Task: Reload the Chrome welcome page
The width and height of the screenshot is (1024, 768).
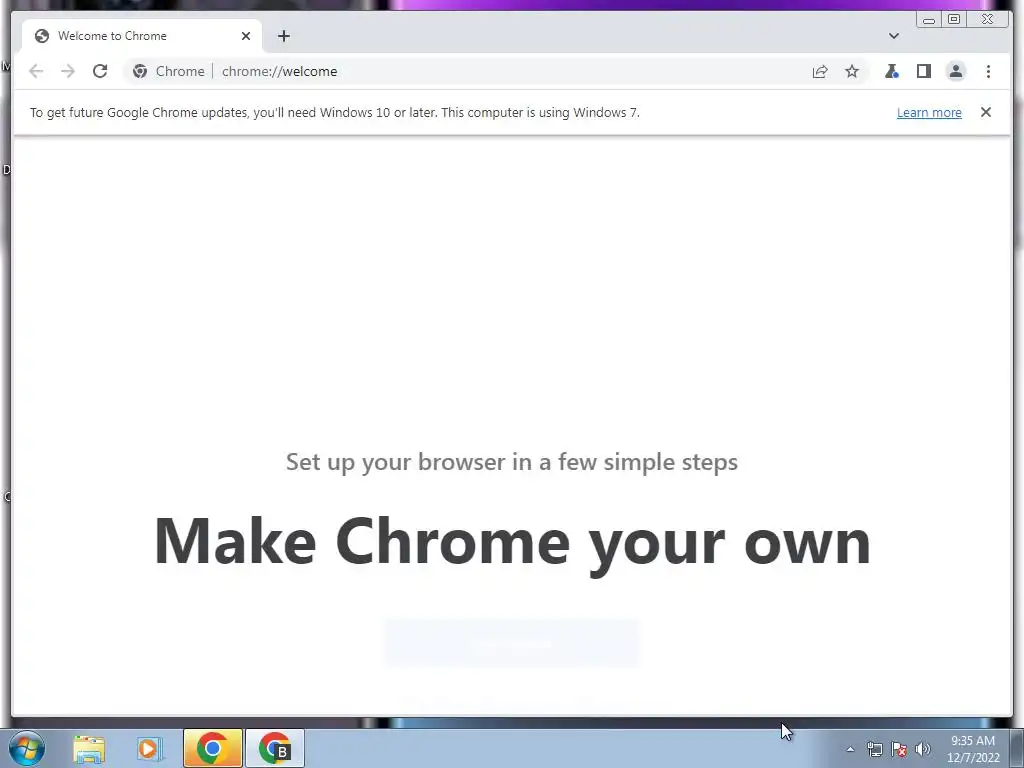Action: pos(100,71)
